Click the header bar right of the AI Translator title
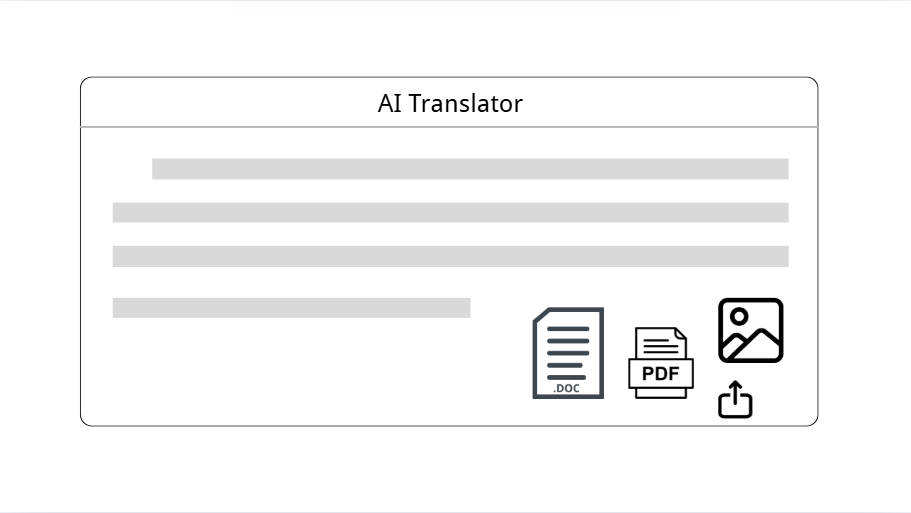The height and width of the screenshot is (513, 911). click(x=670, y=102)
